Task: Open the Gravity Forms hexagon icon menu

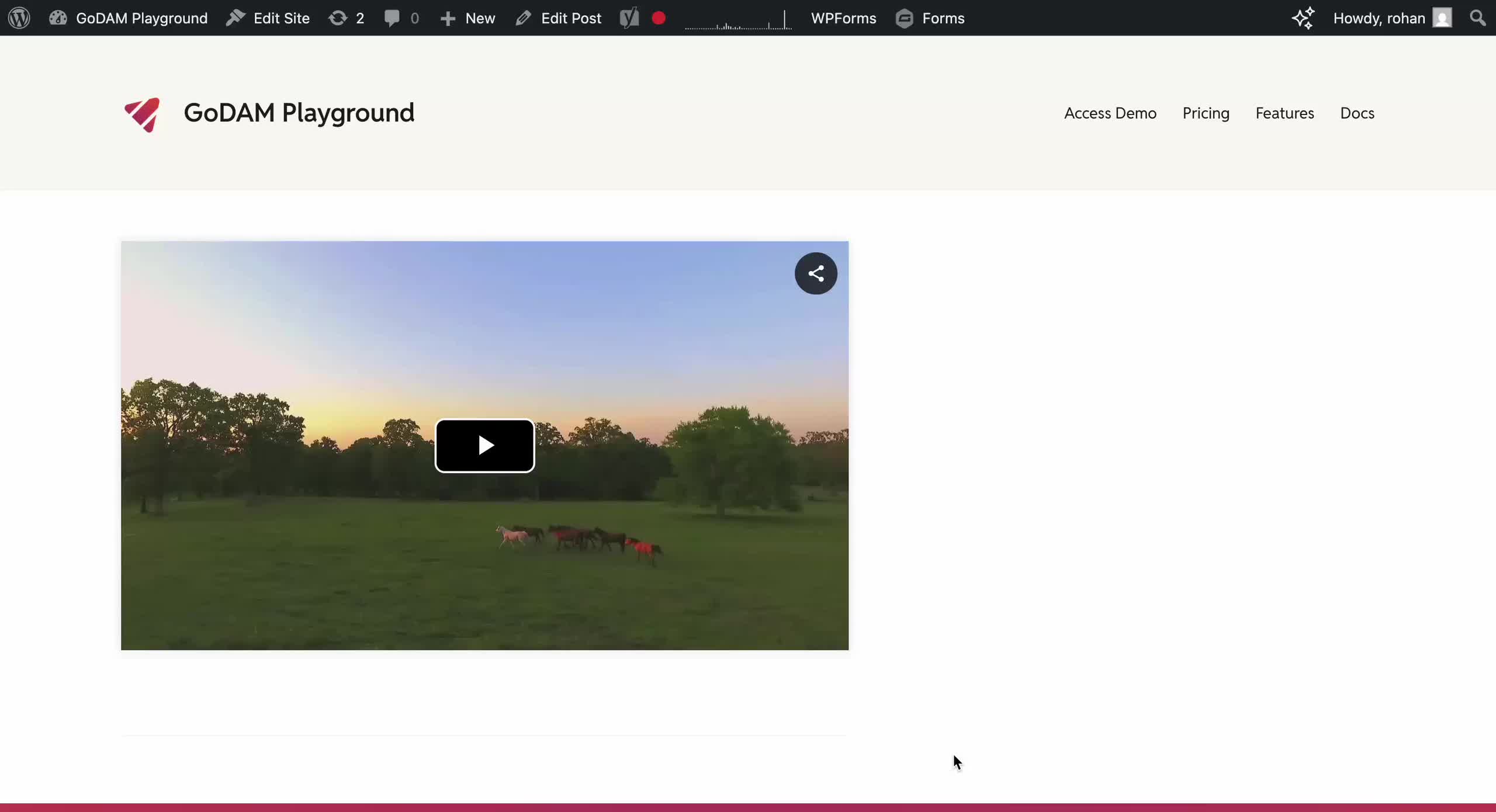Action: point(905,18)
